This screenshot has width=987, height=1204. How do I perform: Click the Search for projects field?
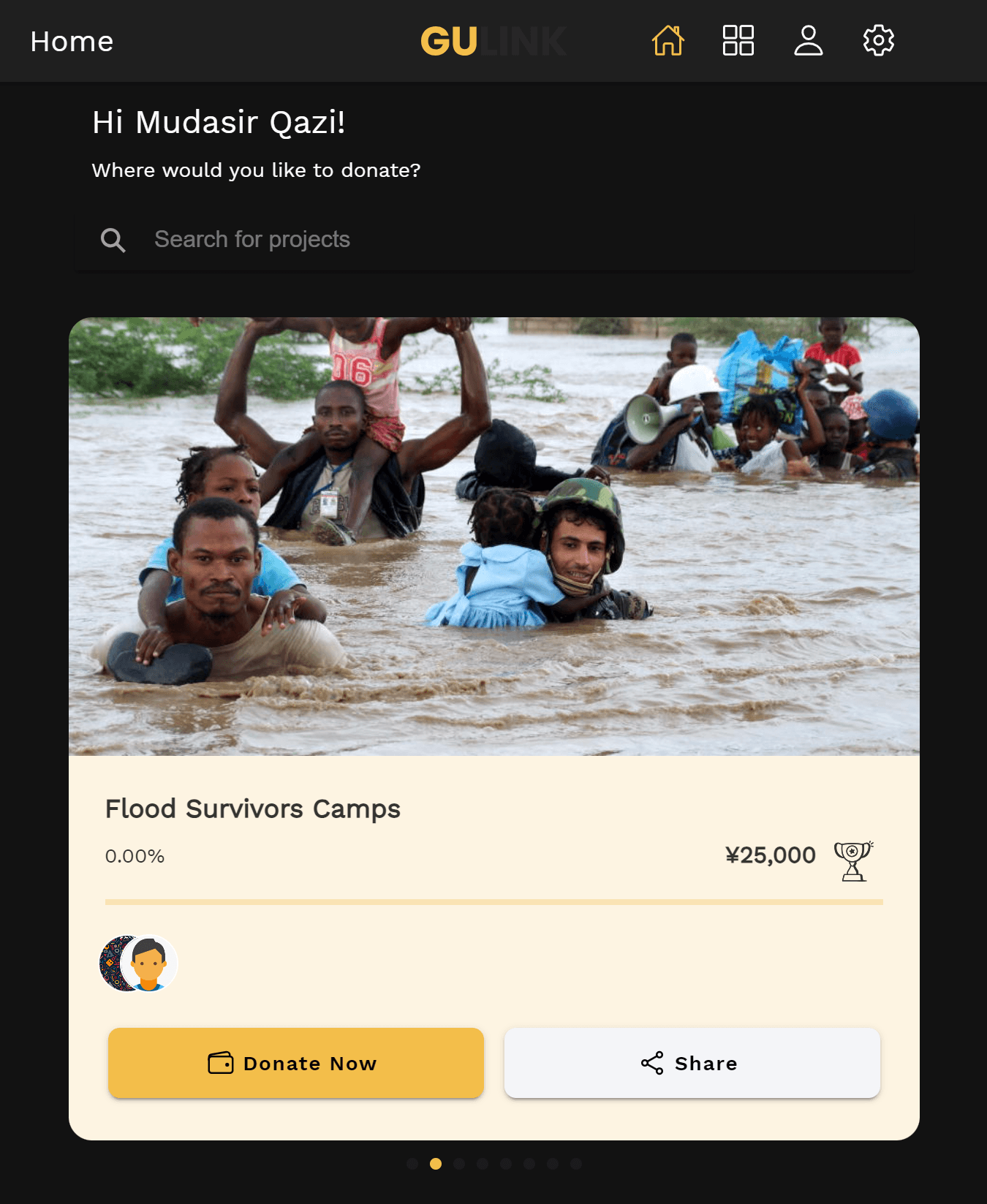point(512,240)
